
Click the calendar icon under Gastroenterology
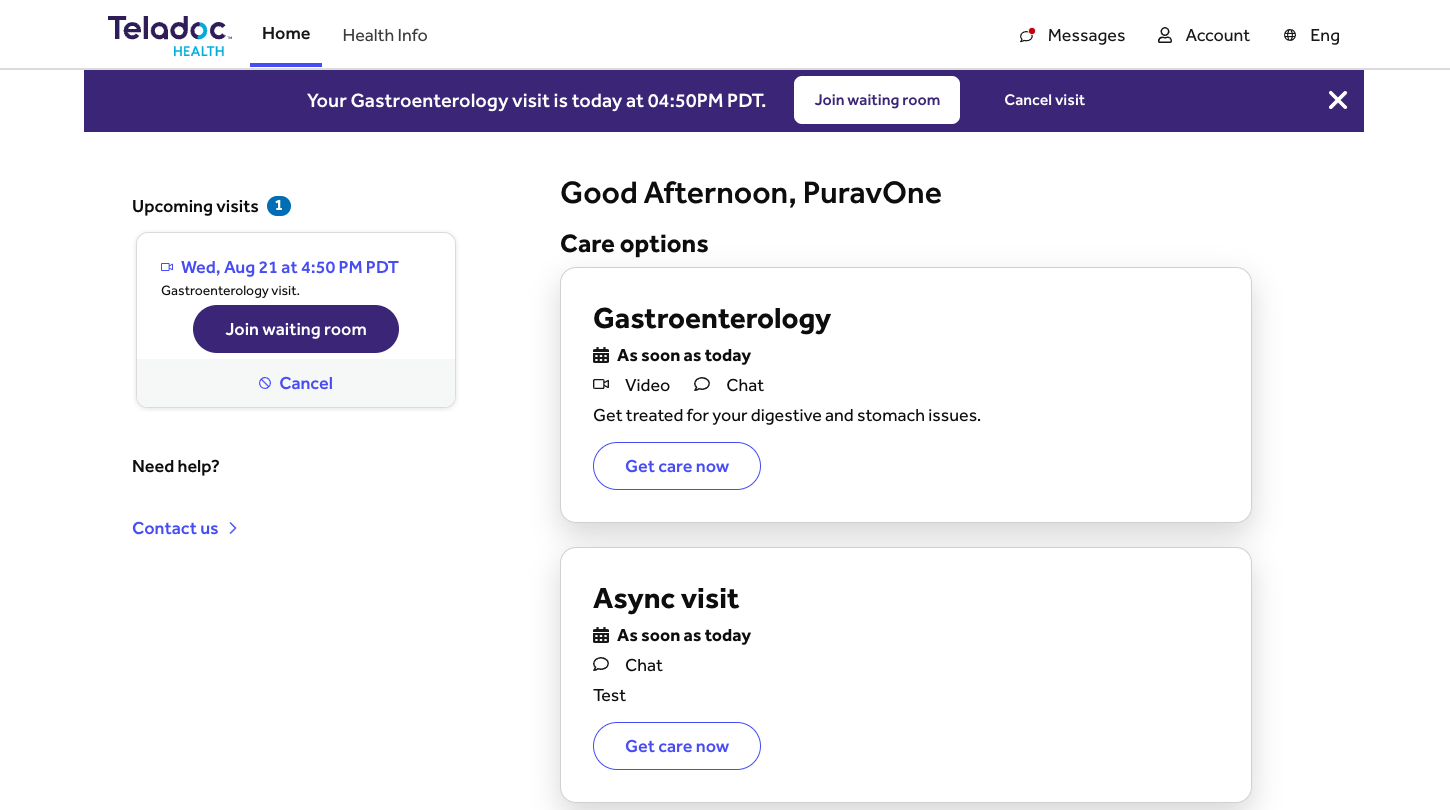coord(601,355)
